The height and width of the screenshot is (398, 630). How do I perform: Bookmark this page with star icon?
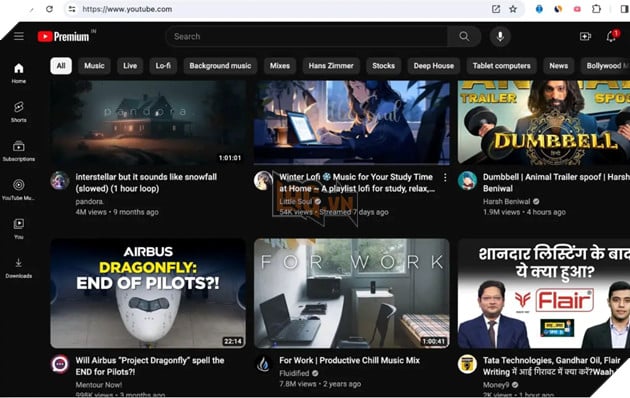[x=513, y=9]
